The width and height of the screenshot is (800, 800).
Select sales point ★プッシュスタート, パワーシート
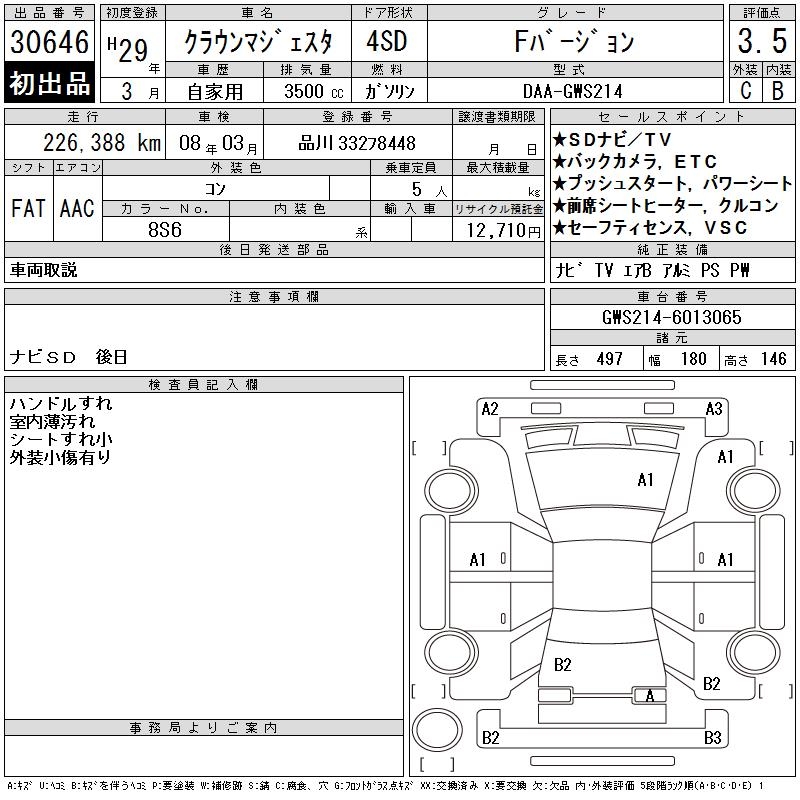672,183
